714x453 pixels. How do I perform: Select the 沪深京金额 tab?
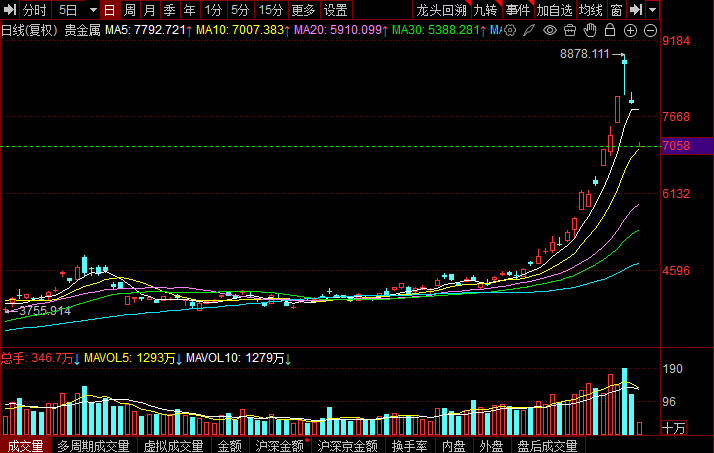click(x=347, y=446)
